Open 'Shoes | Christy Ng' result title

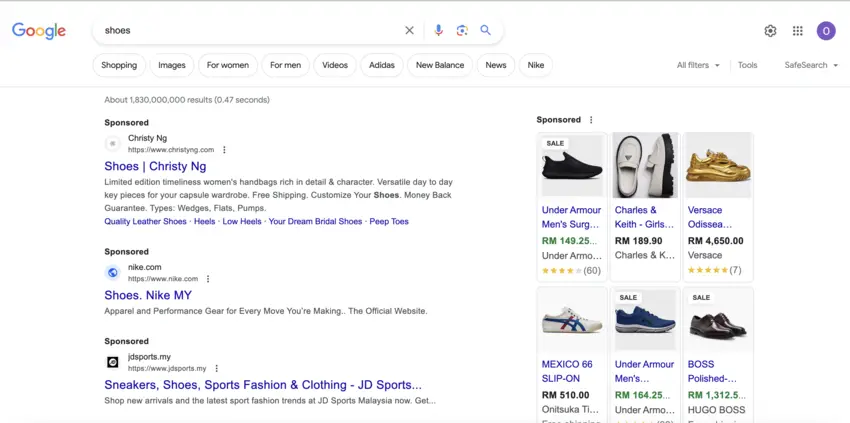tap(156, 166)
